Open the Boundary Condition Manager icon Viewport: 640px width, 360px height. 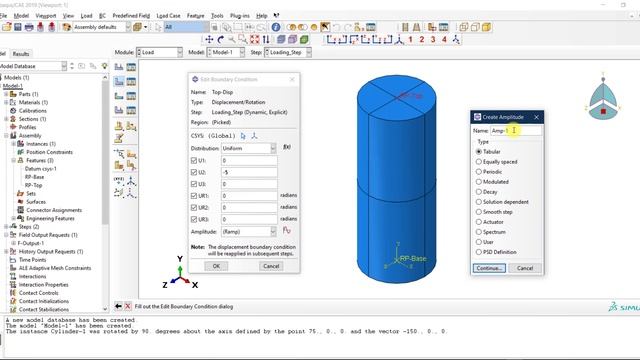(131, 82)
